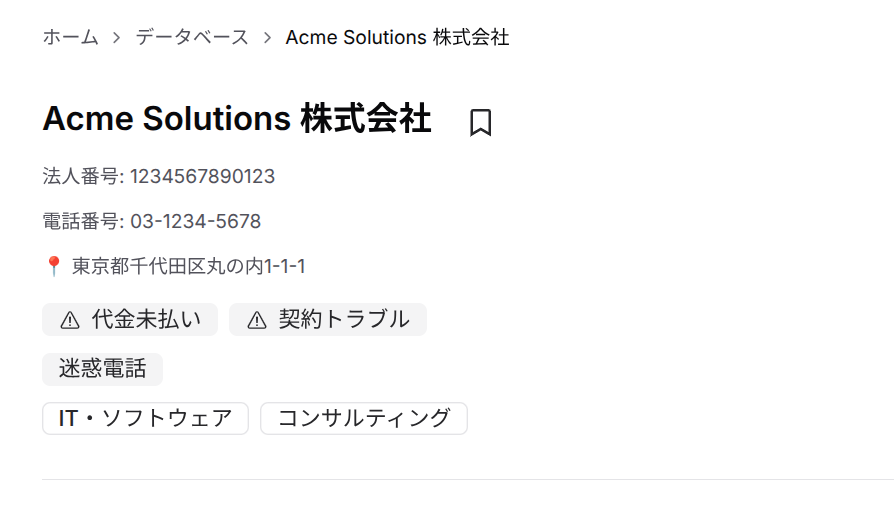The width and height of the screenshot is (894, 511).
Task: Click the 電話番号 label
Action: coord(82,221)
